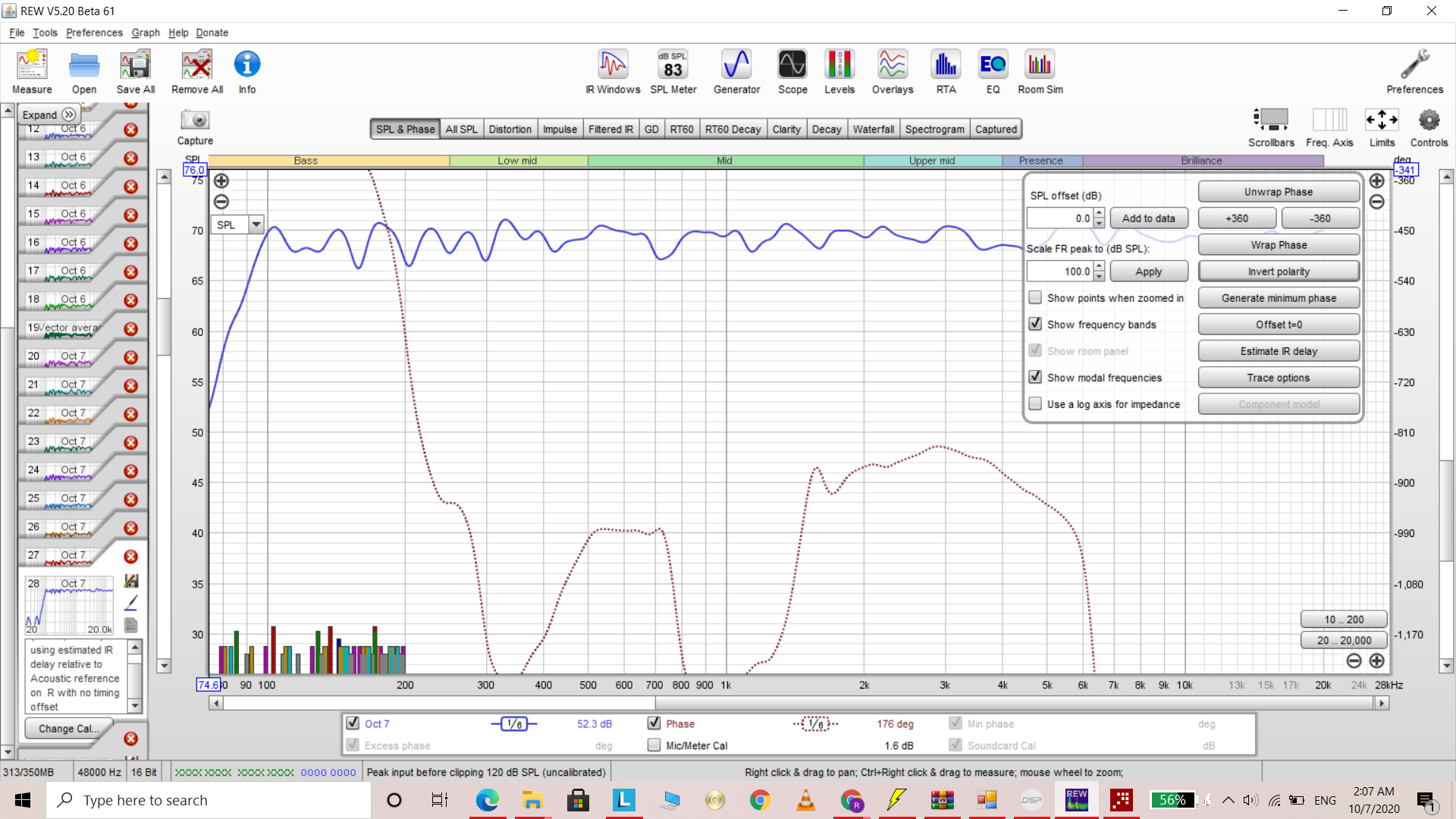Remove measurement 13 with red X
The image size is (1456, 819).
click(131, 158)
